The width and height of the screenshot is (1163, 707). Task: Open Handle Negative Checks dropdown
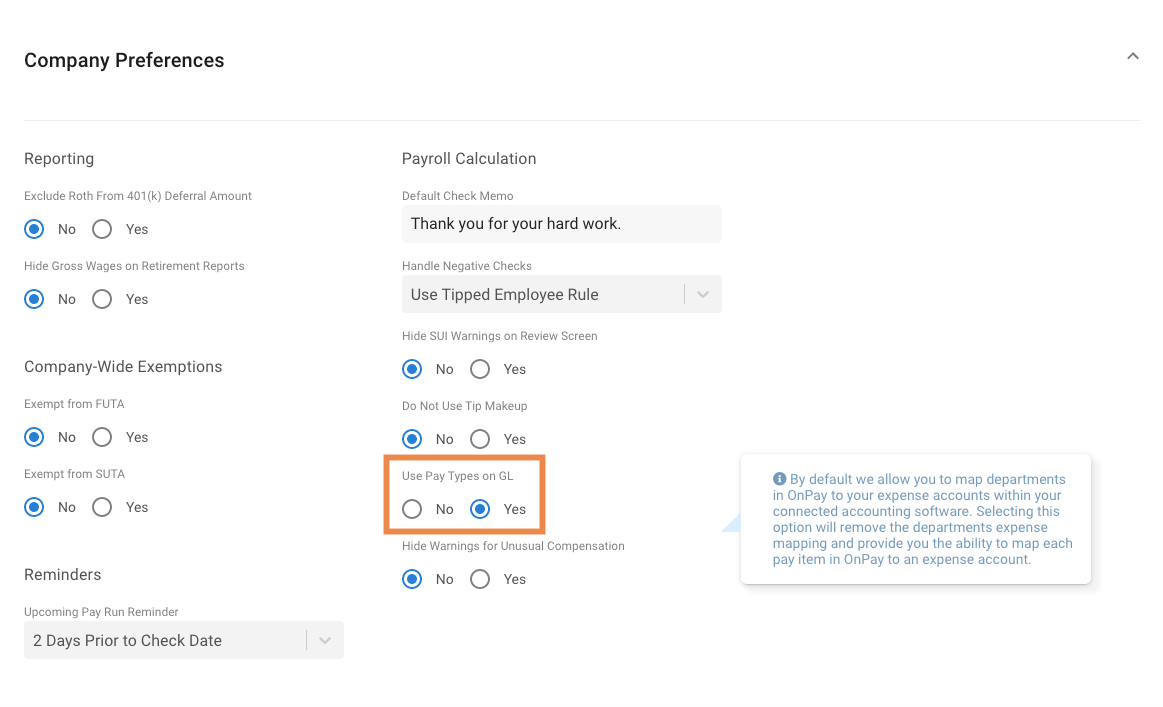(561, 295)
